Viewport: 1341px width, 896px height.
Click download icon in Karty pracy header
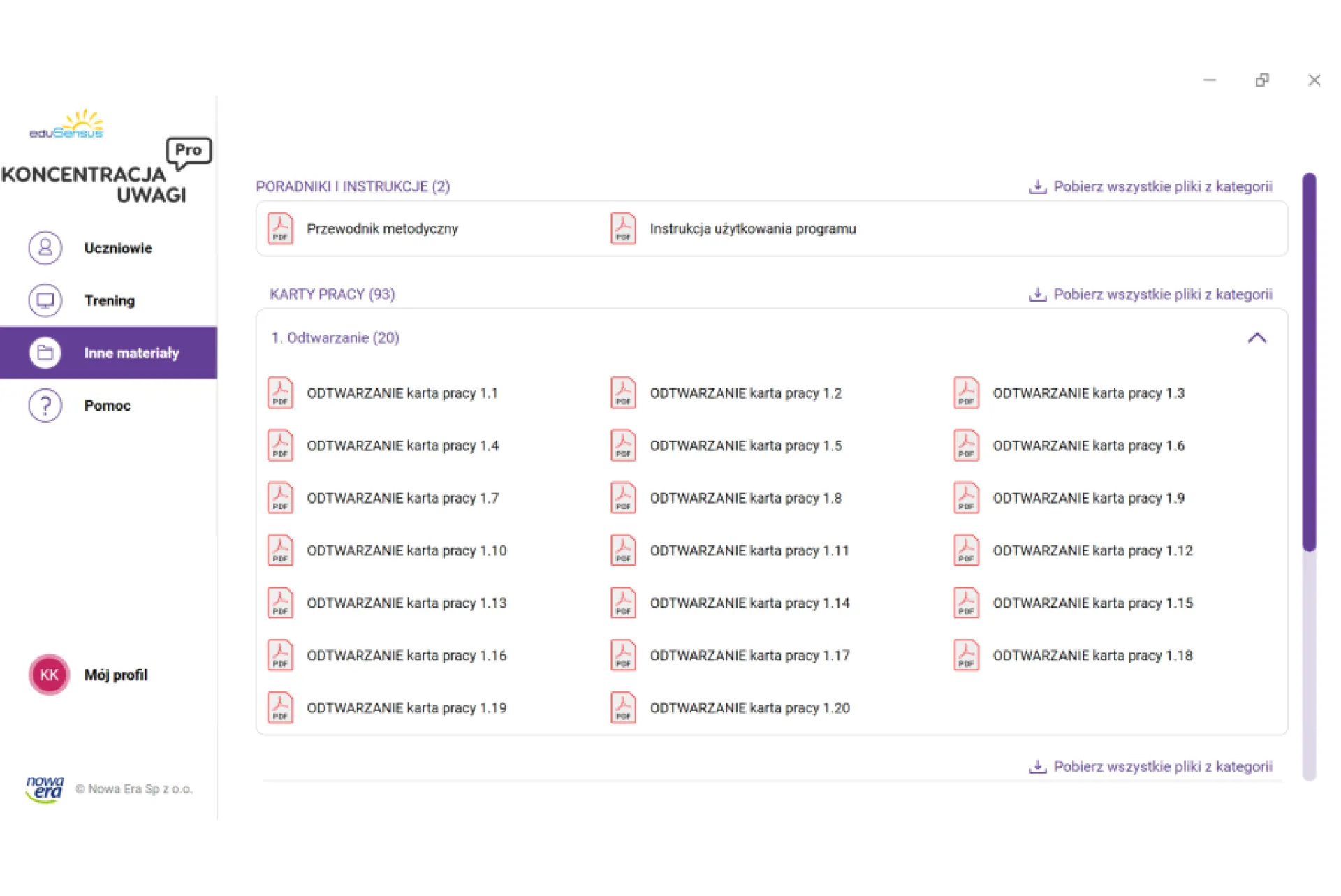(1037, 294)
